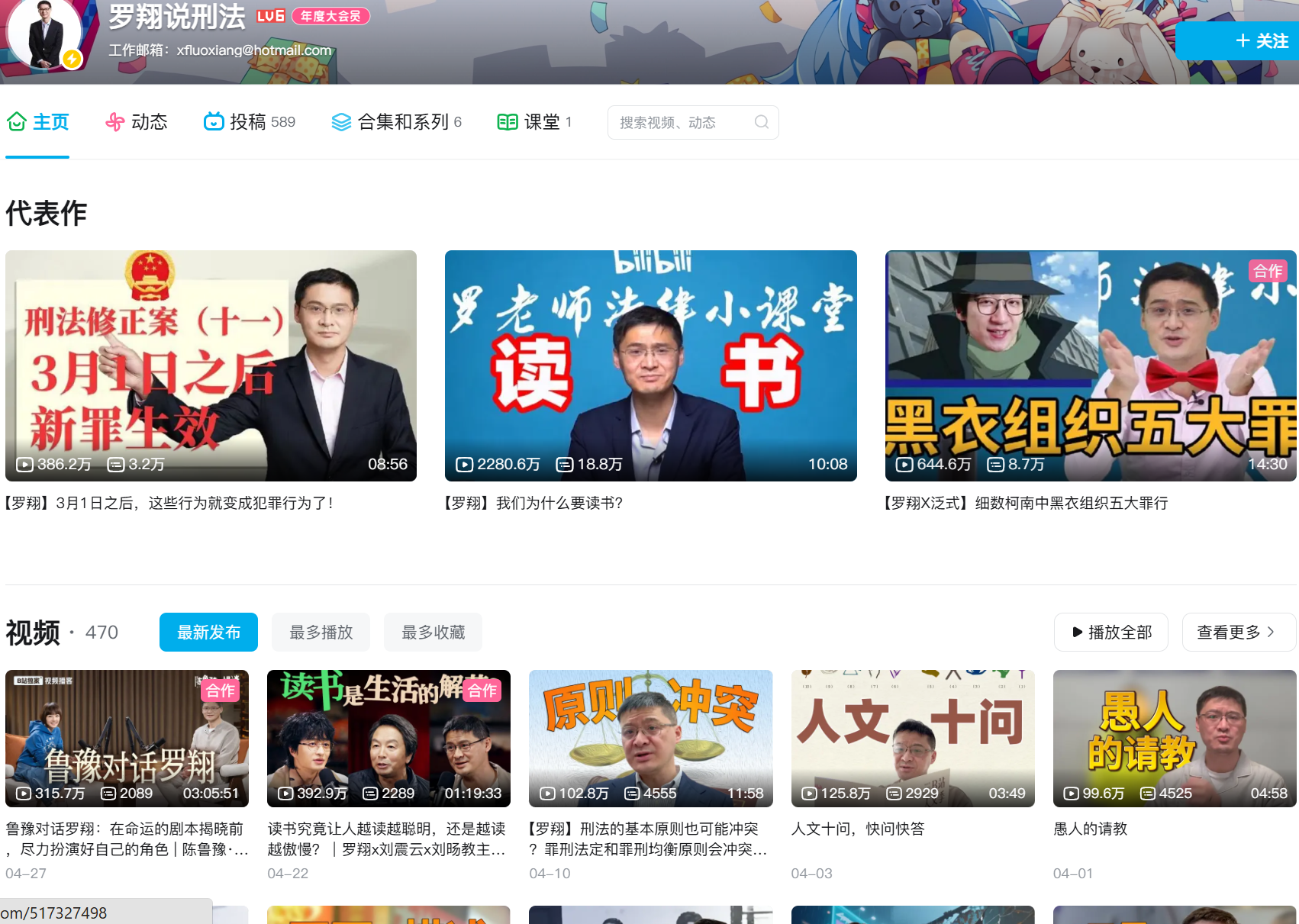Click danmaku icon showing 8.7万
The height and width of the screenshot is (924, 1299).
[x=996, y=464]
